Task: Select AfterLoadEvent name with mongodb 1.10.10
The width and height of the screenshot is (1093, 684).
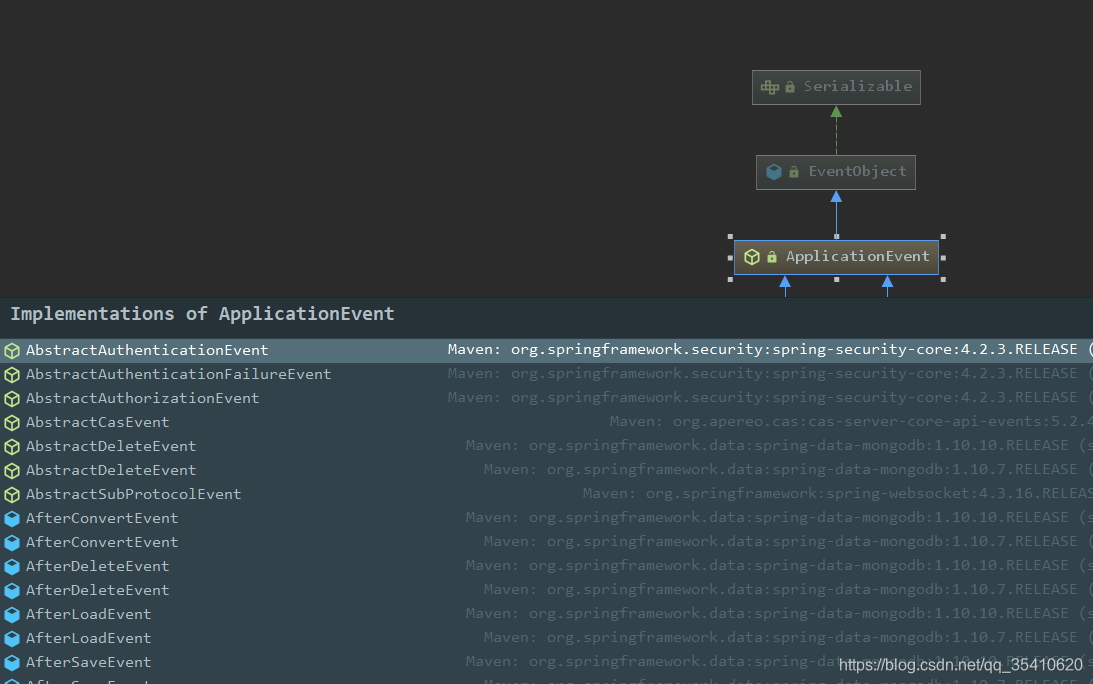Action: 89,614
